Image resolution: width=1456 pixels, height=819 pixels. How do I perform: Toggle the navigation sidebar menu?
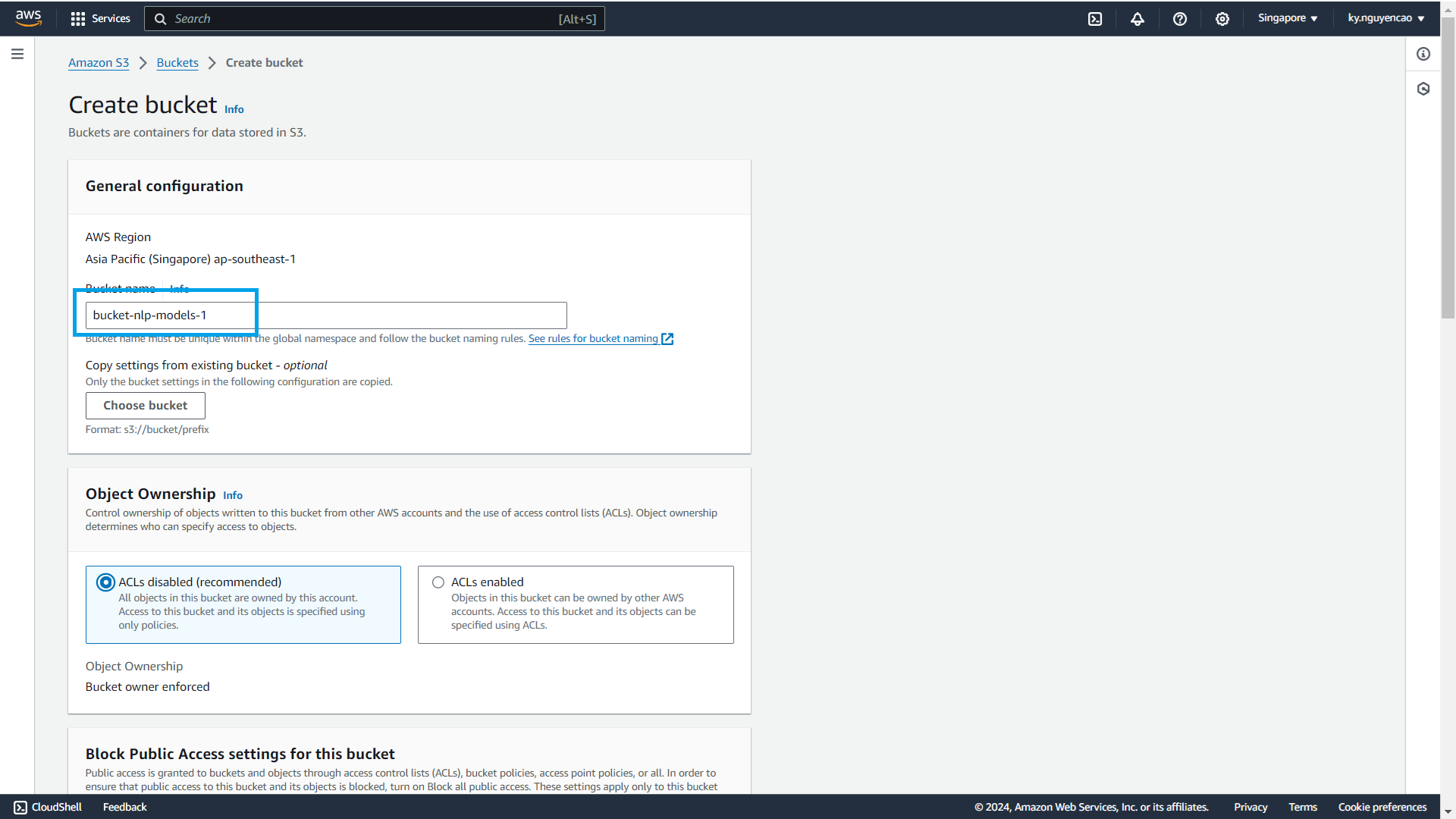[x=17, y=54]
